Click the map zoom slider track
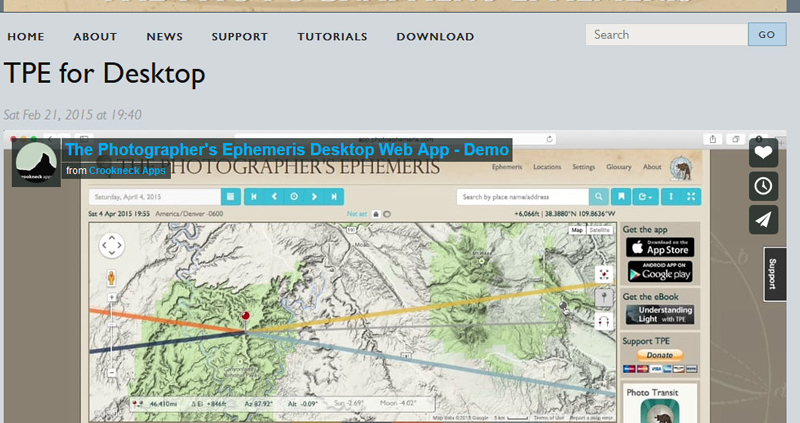Screen dimensions: 800x423 point(112,335)
